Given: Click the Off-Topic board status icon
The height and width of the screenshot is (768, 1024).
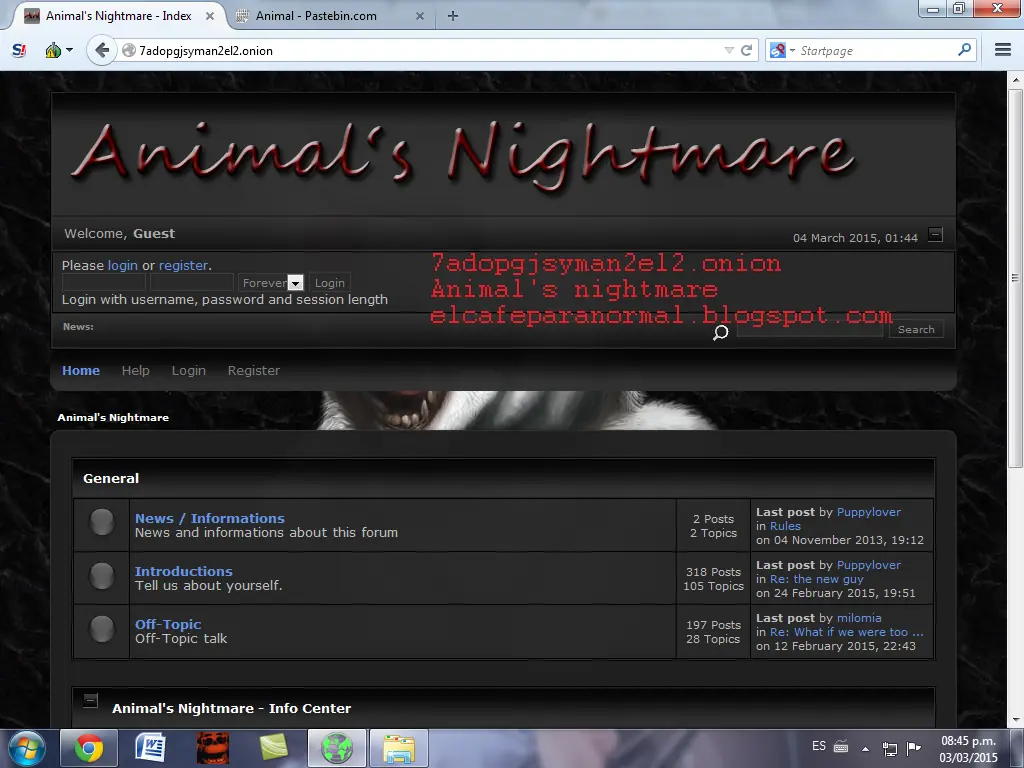Looking at the screenshot, I should 102,629.
